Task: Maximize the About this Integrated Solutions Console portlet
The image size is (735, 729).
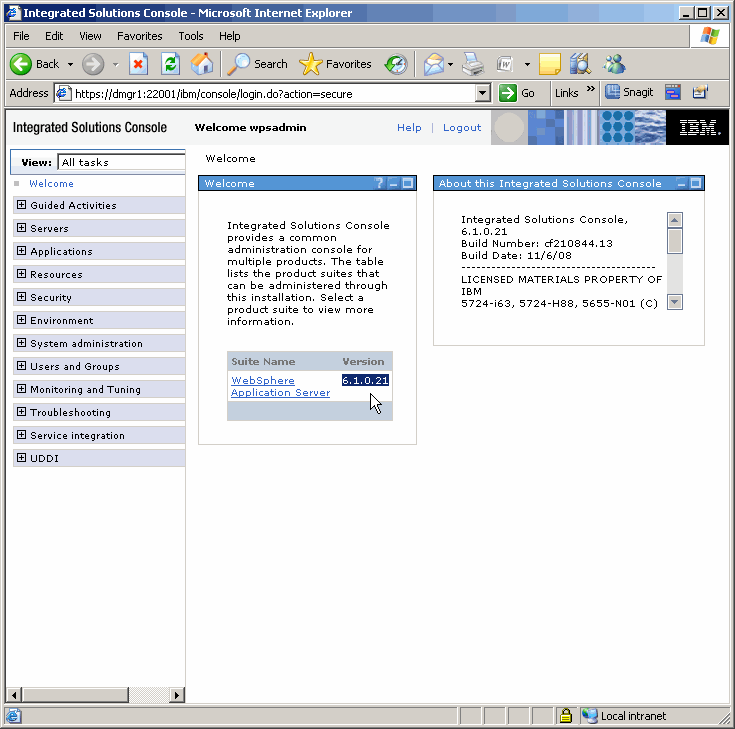Action: pyautogui.click(x=696, y=184)
